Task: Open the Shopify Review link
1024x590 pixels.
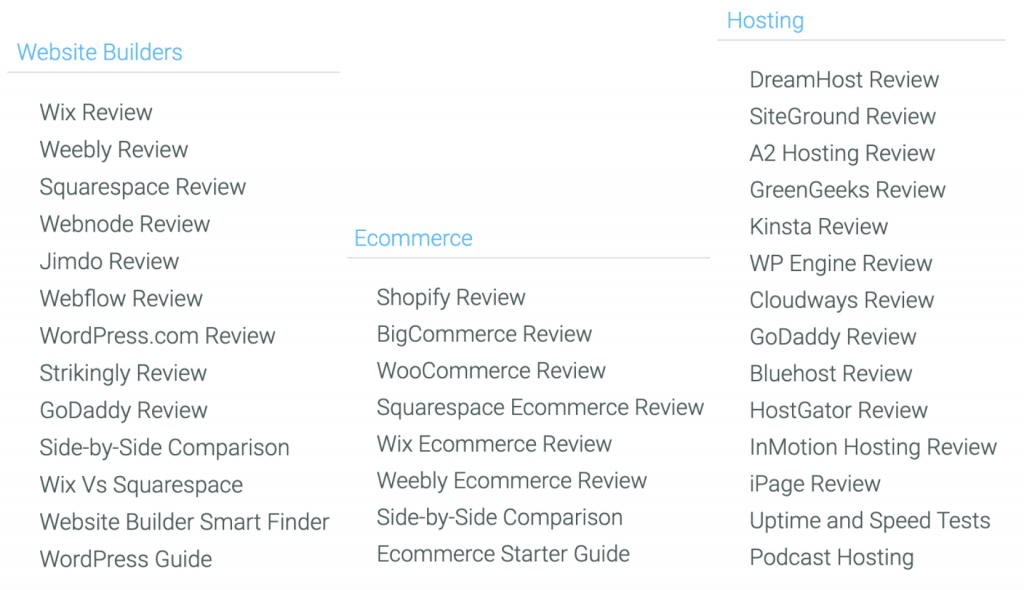Action: (451, 297)
